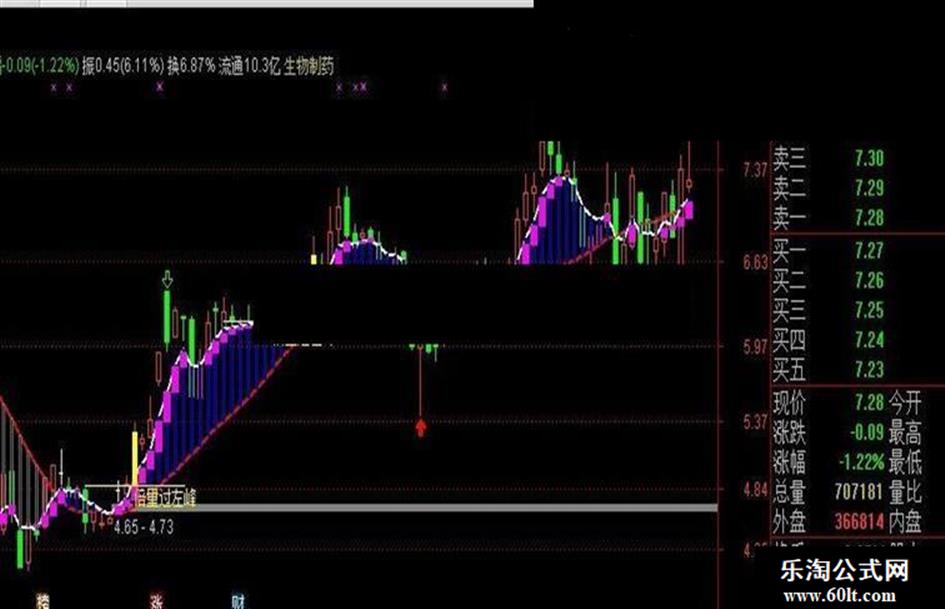Screen dimensions: 945x609
Task: Click the 倍量过左峰 chart annotation
Action: pos(165,497)
